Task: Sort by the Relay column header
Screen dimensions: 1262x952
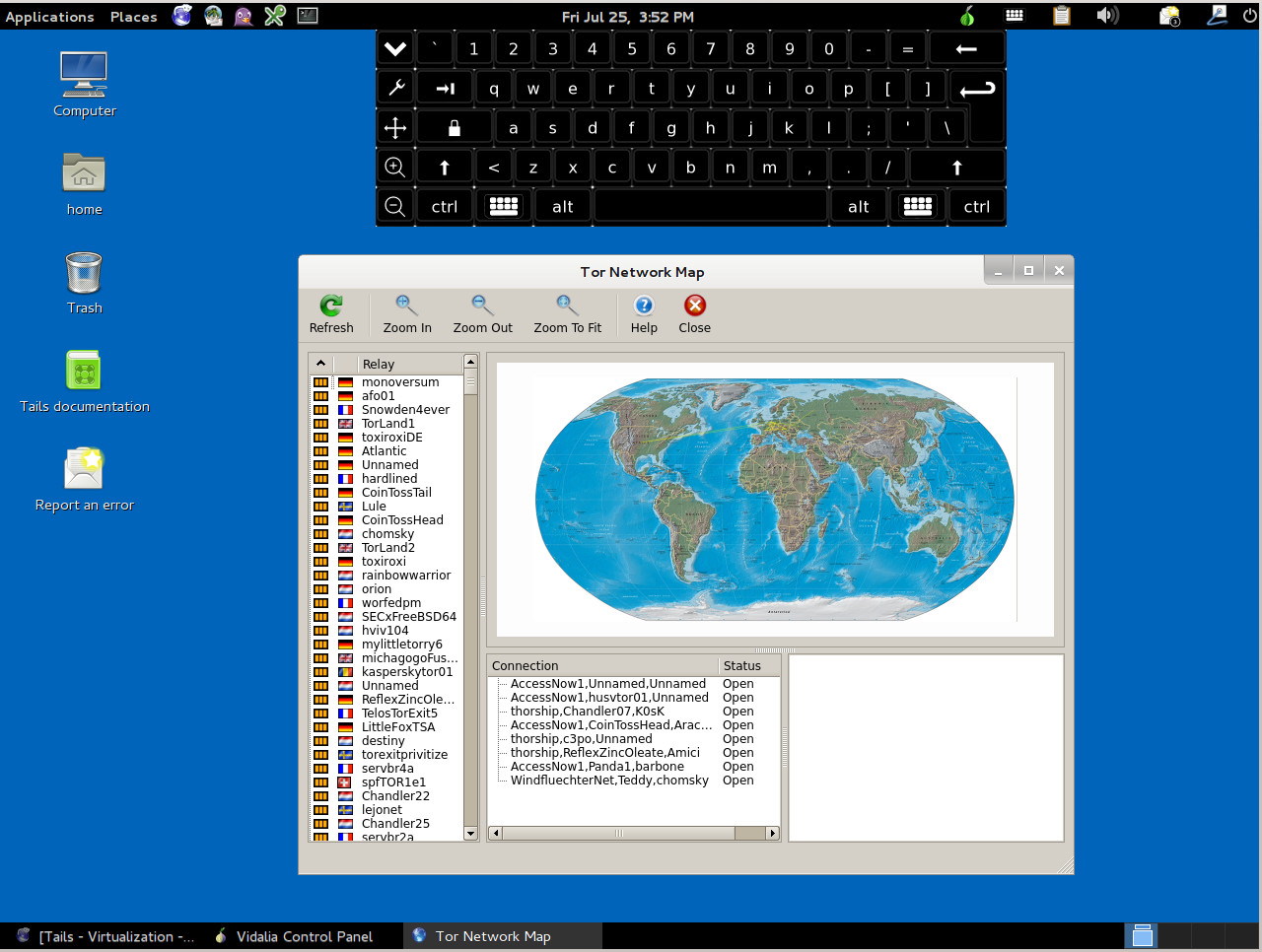Action: click(410, 364)
